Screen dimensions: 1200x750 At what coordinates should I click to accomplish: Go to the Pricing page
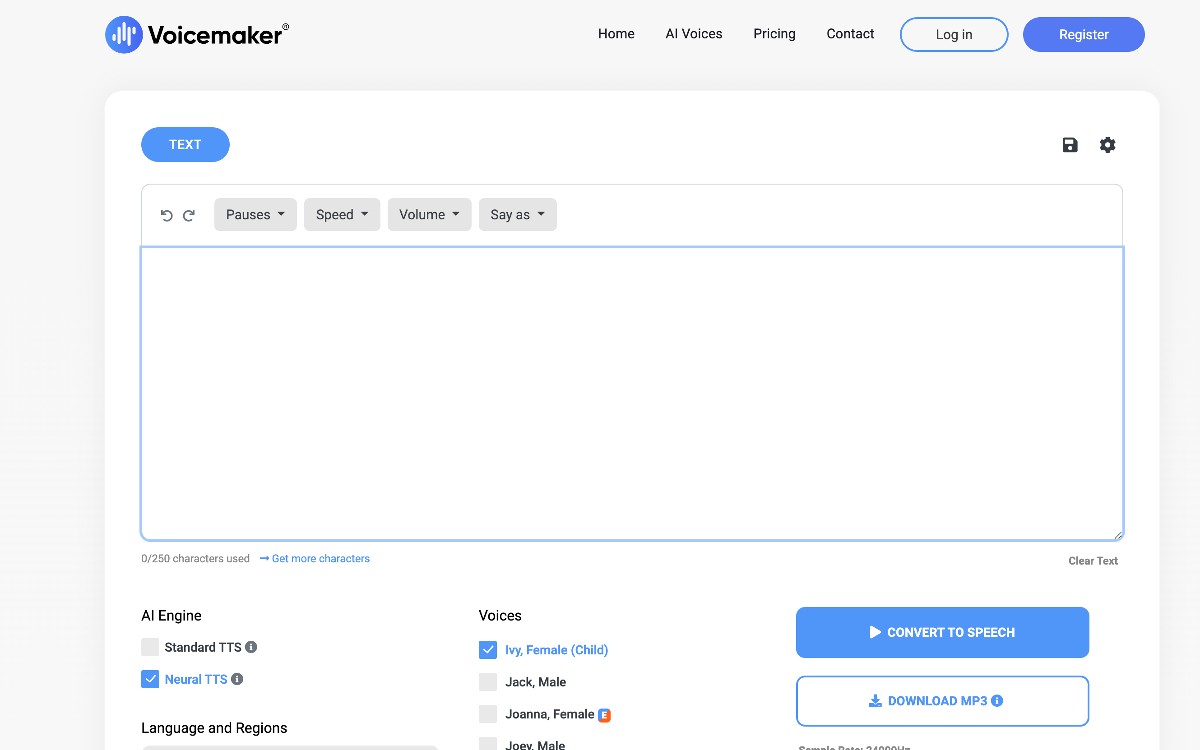(x=774, y=33)
